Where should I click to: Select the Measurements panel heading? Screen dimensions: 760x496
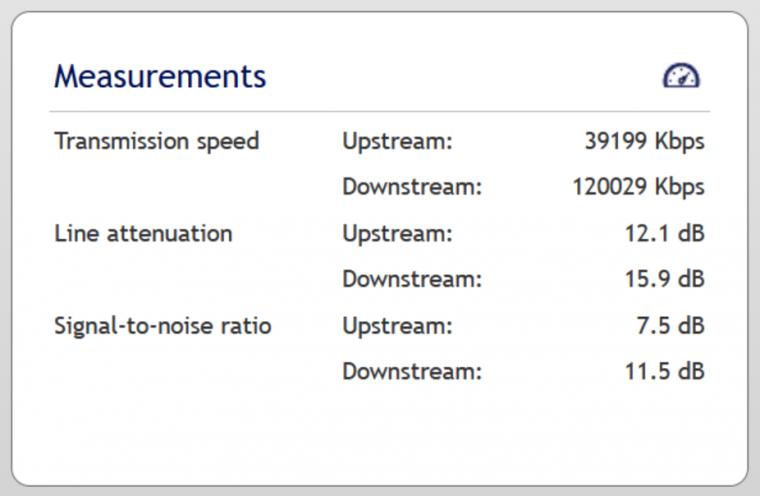point(160,77)
